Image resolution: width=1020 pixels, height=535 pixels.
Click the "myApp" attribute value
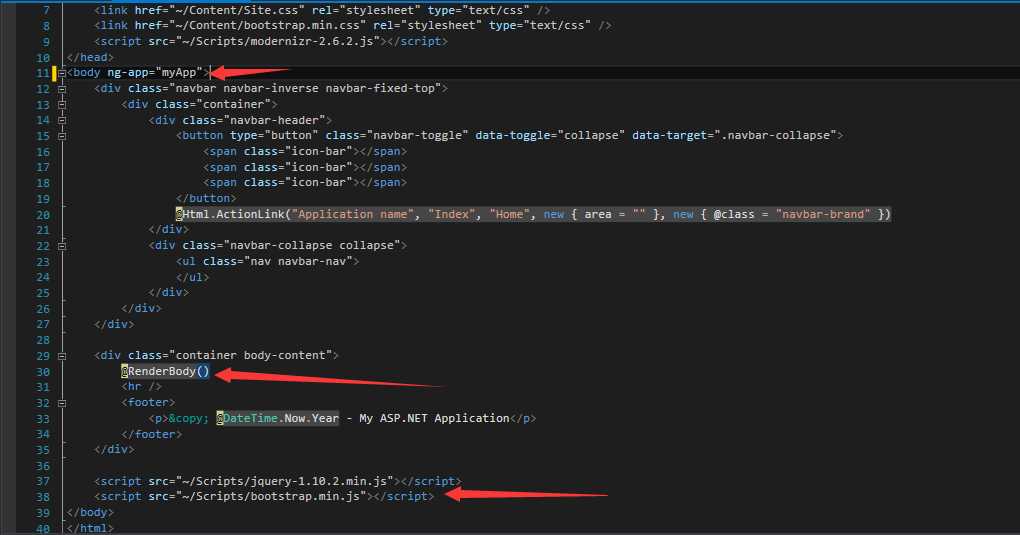tap(179, 72)
